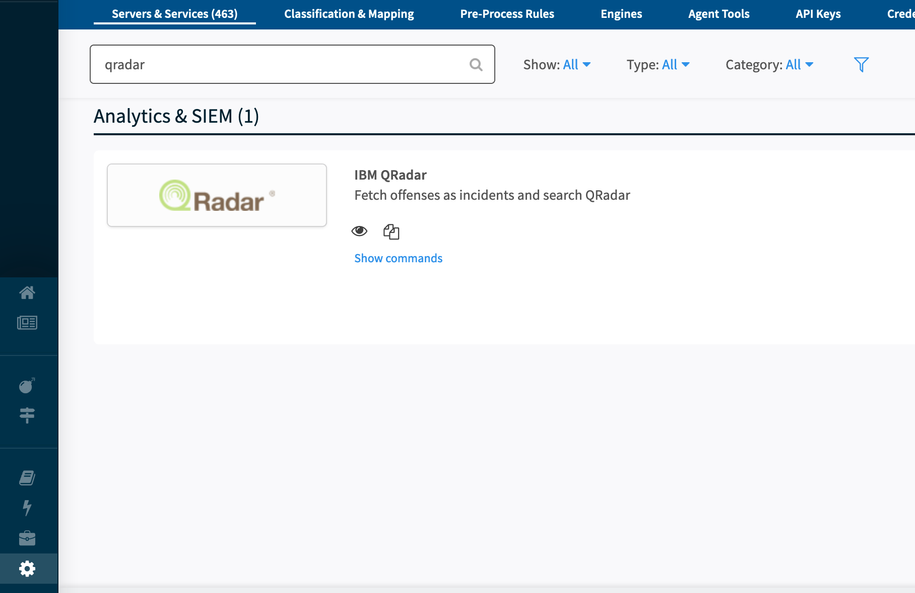Switch to Engines tab
This screenshot has height=593, width=915.
pyautogui.click(x=621, y=14)
